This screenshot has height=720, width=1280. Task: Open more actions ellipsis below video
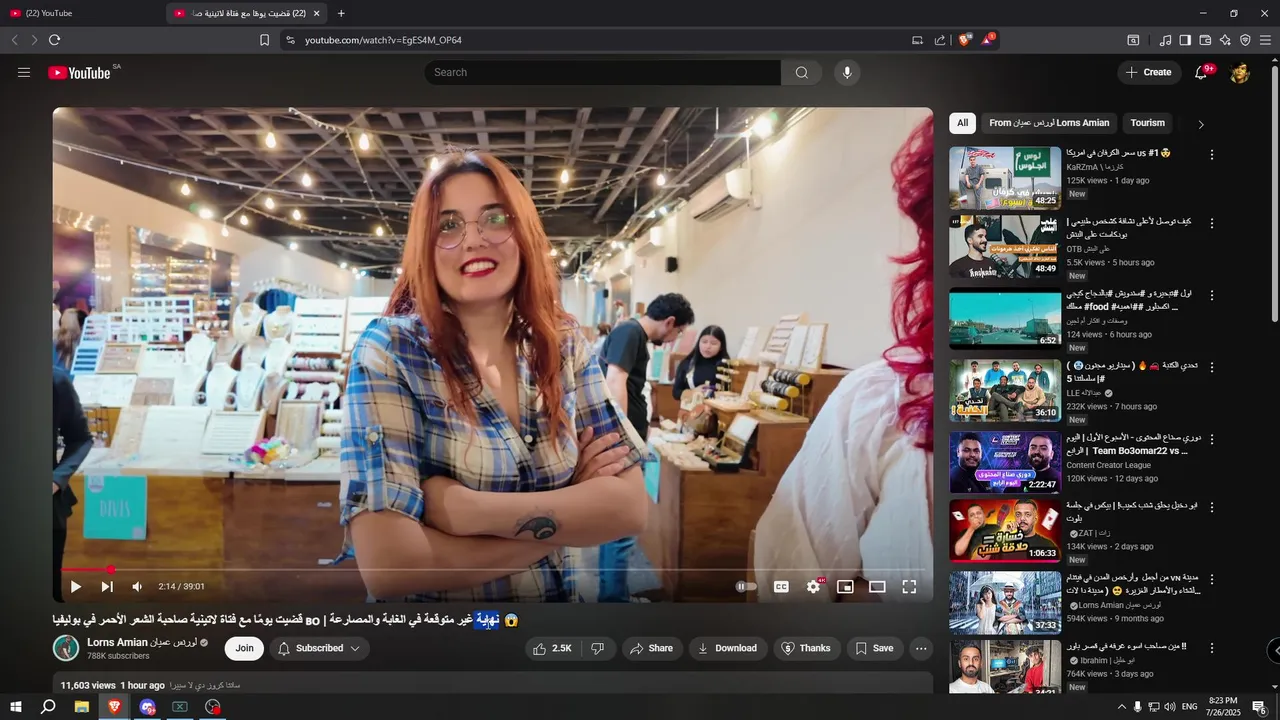click(x=921, y=648)
